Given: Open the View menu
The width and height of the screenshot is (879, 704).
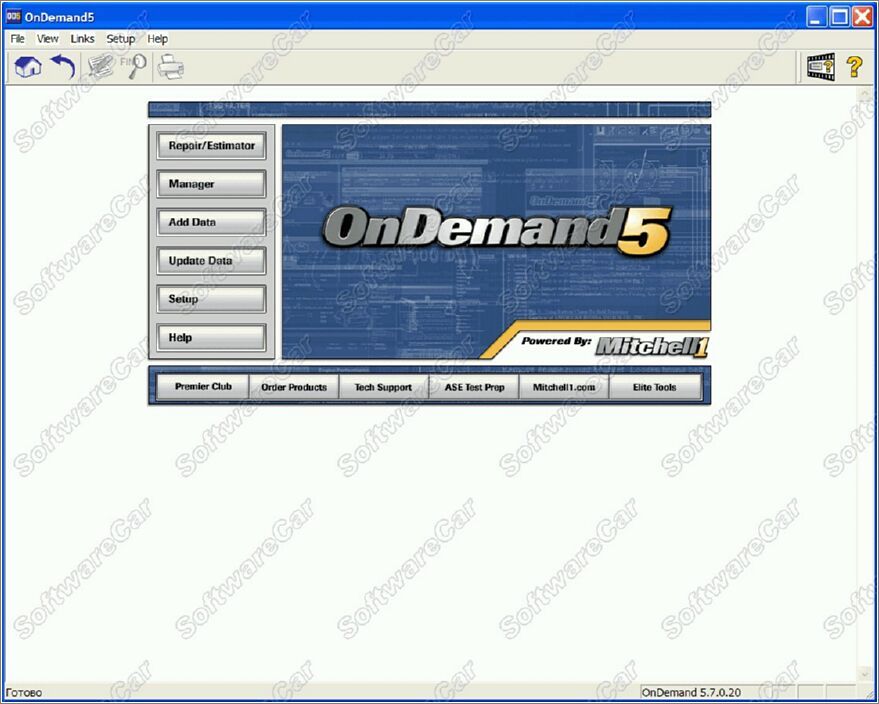Looking at the screenshot, I should click(x=48, y=39).
